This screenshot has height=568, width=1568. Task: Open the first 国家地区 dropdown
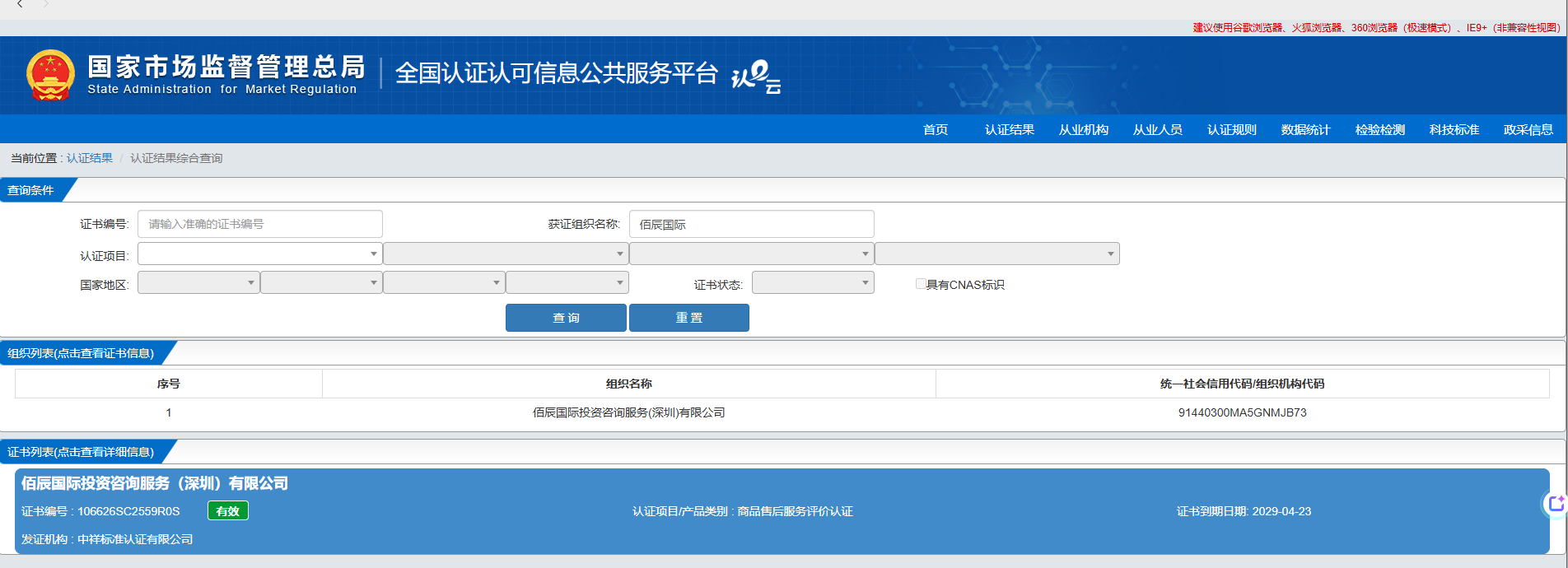(198, 282)
